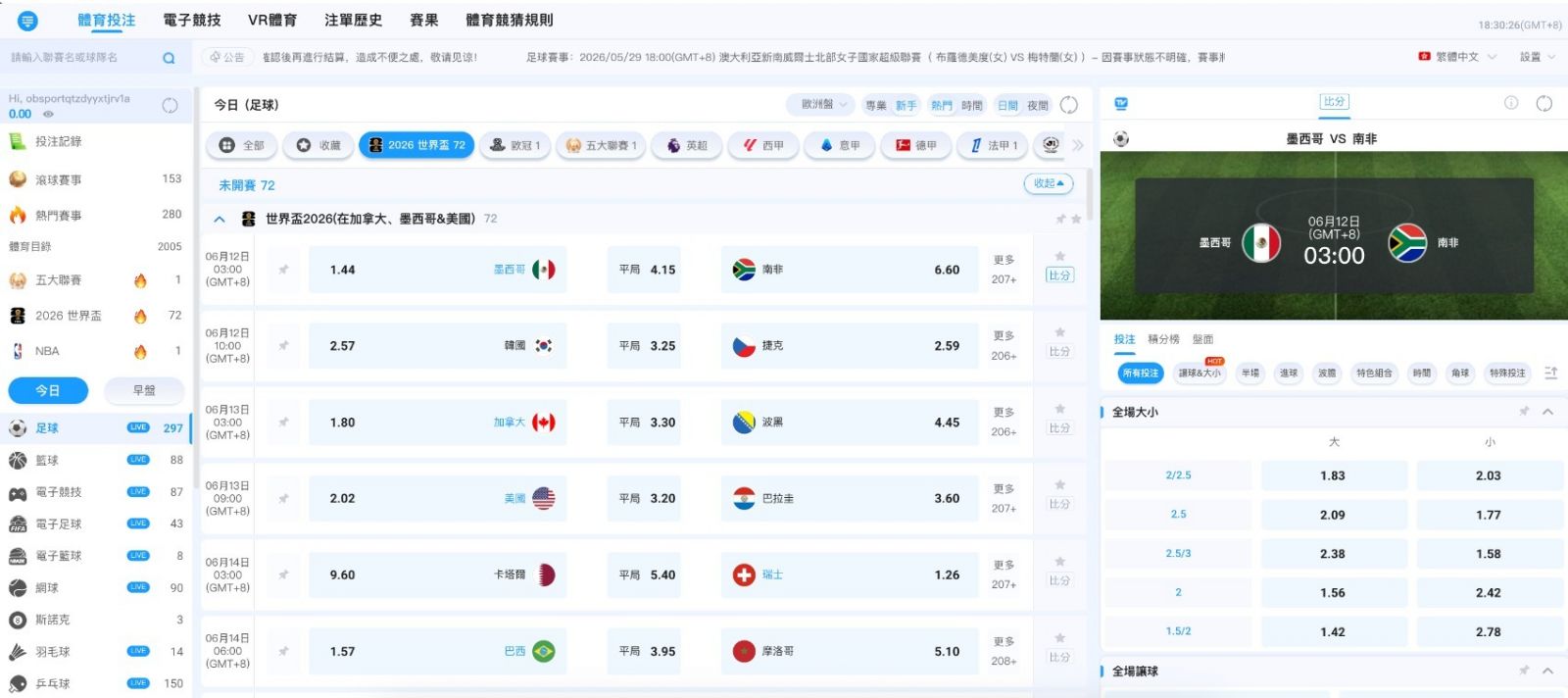
Task: Filter by 英超 league chip
Action: pos(687,145)
